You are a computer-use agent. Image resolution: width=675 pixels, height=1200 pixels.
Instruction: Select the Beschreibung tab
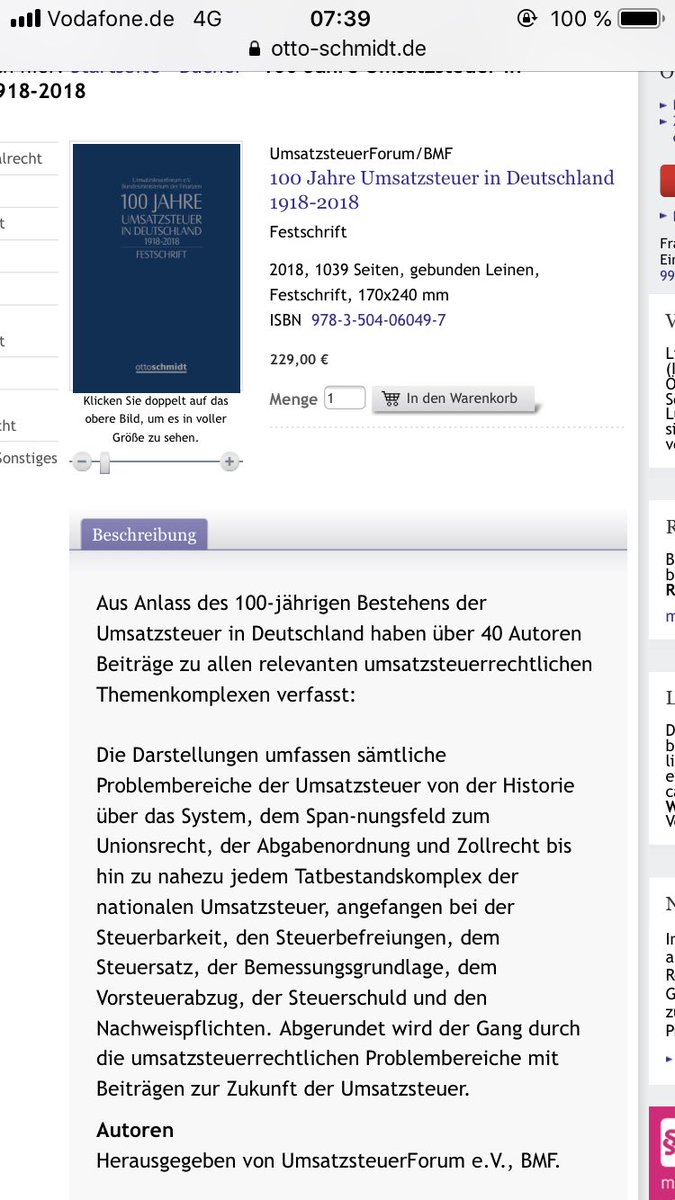[x=144, y=535]
